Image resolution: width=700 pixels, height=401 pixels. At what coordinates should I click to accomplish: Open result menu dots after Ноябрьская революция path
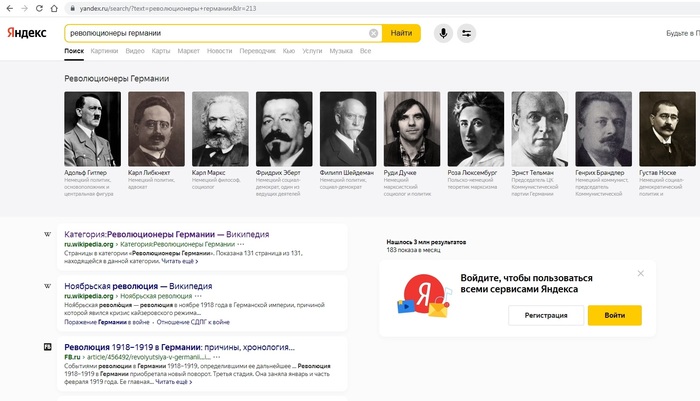(198, 296)
